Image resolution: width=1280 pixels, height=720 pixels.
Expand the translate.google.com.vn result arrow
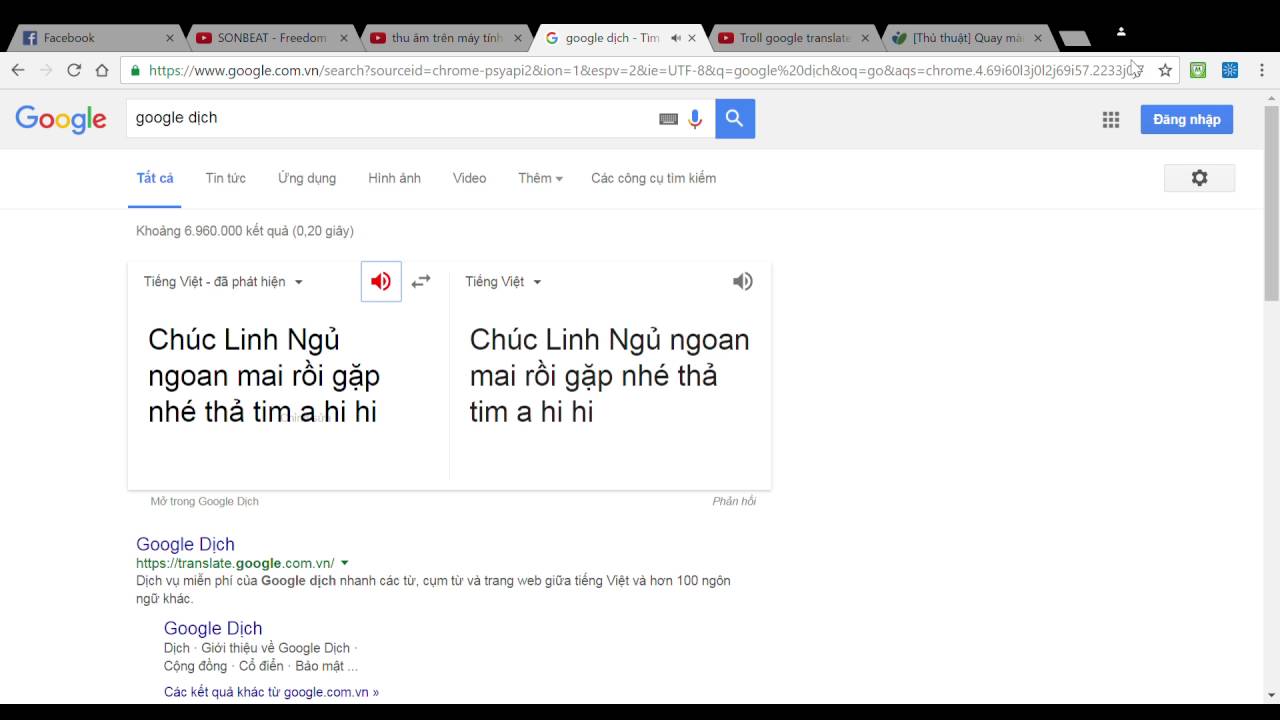coord(345,563)
